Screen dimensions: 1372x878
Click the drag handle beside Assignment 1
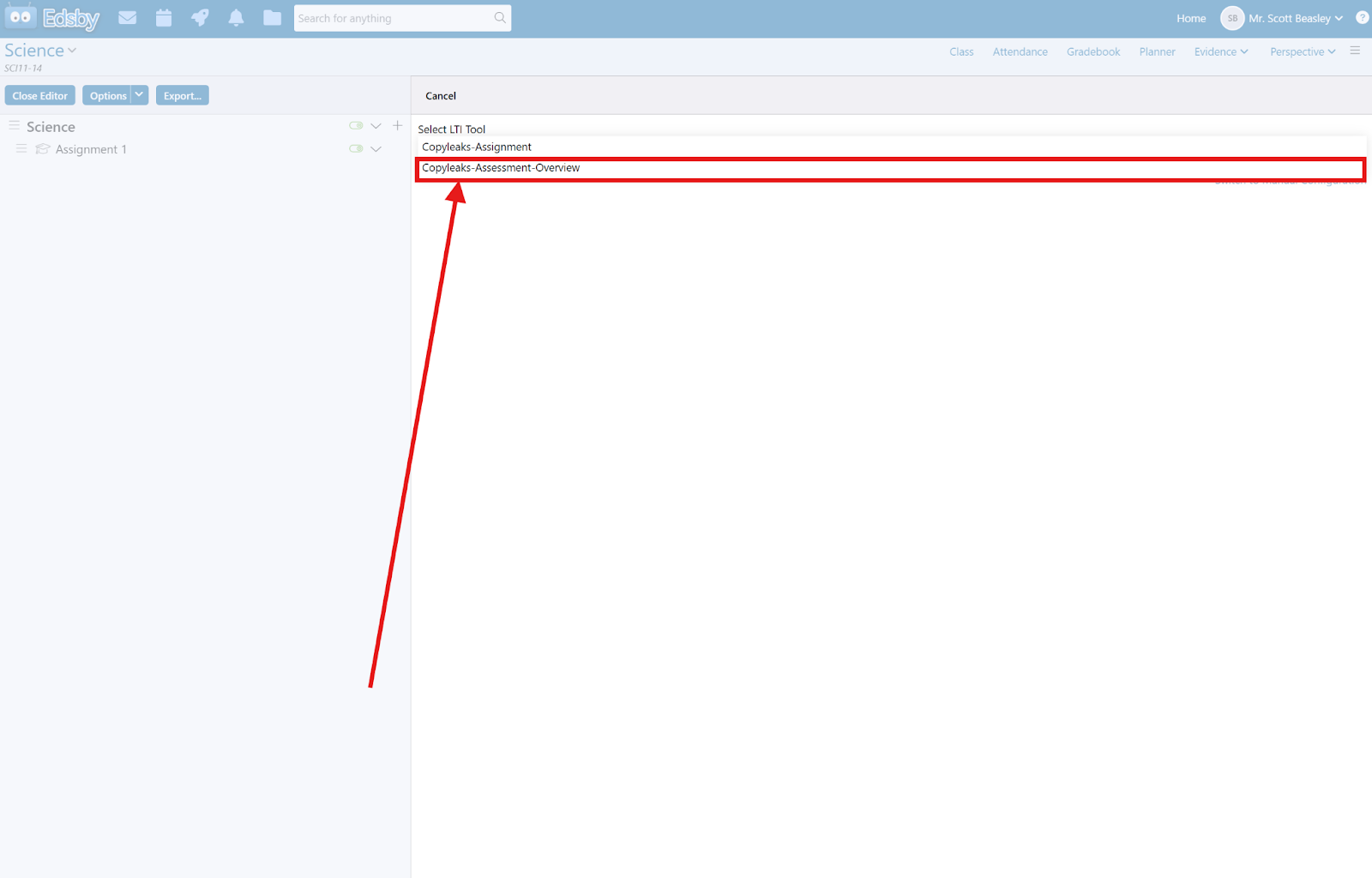point(21,149)
